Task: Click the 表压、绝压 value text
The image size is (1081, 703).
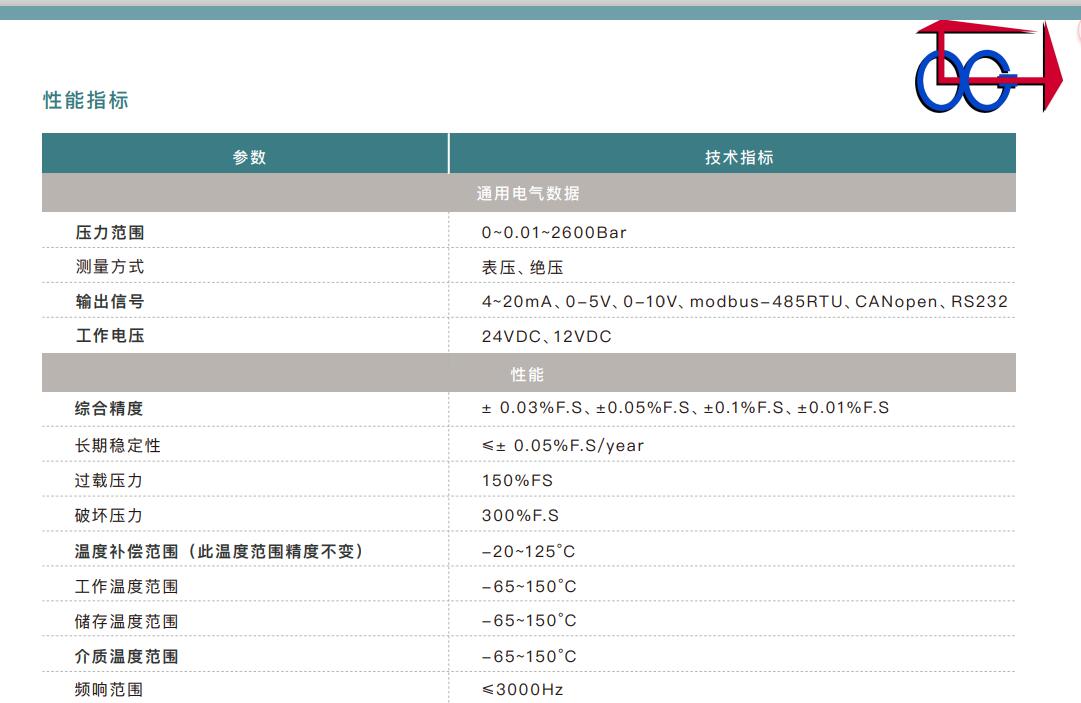Action: point(523,267)
